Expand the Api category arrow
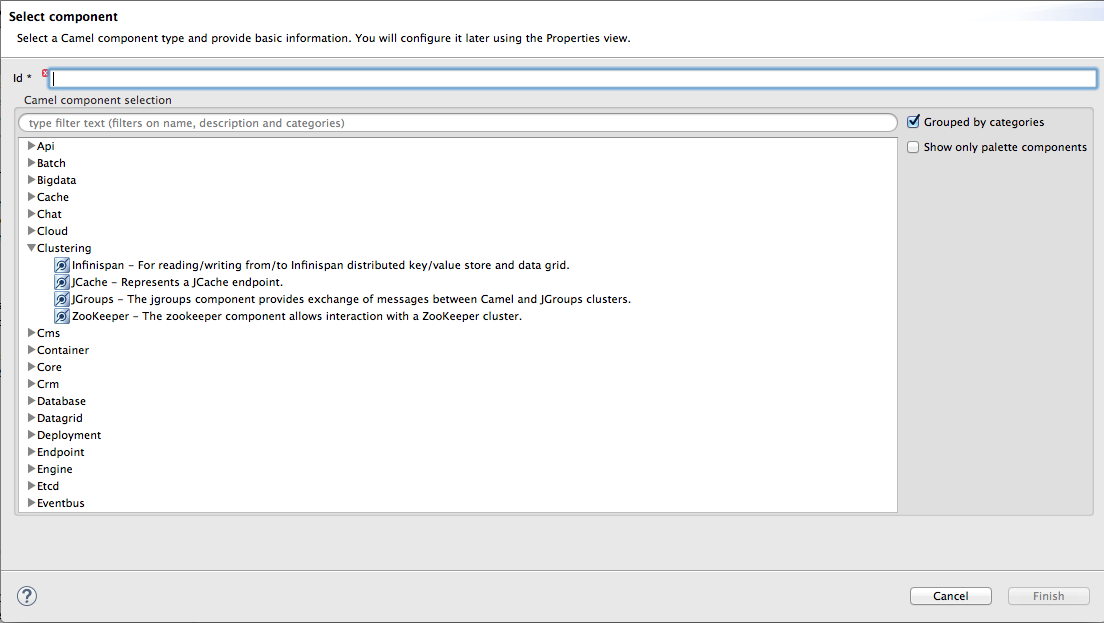Screen dimensions: 1104x623 point(32,146)
